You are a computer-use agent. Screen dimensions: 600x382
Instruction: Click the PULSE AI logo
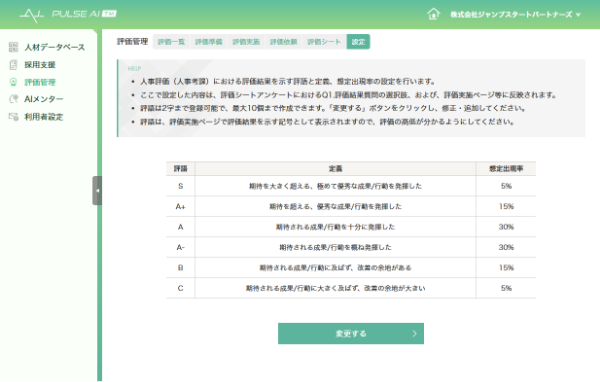point(68,14)
